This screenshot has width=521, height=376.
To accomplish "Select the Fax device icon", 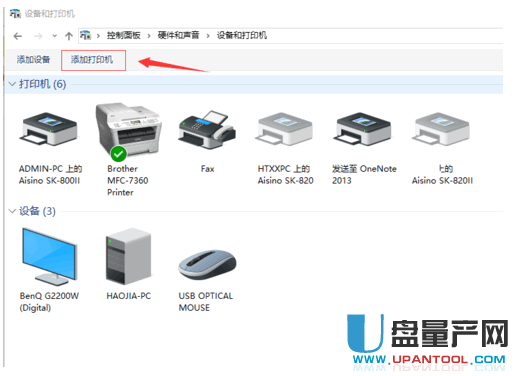I will 207,130.
